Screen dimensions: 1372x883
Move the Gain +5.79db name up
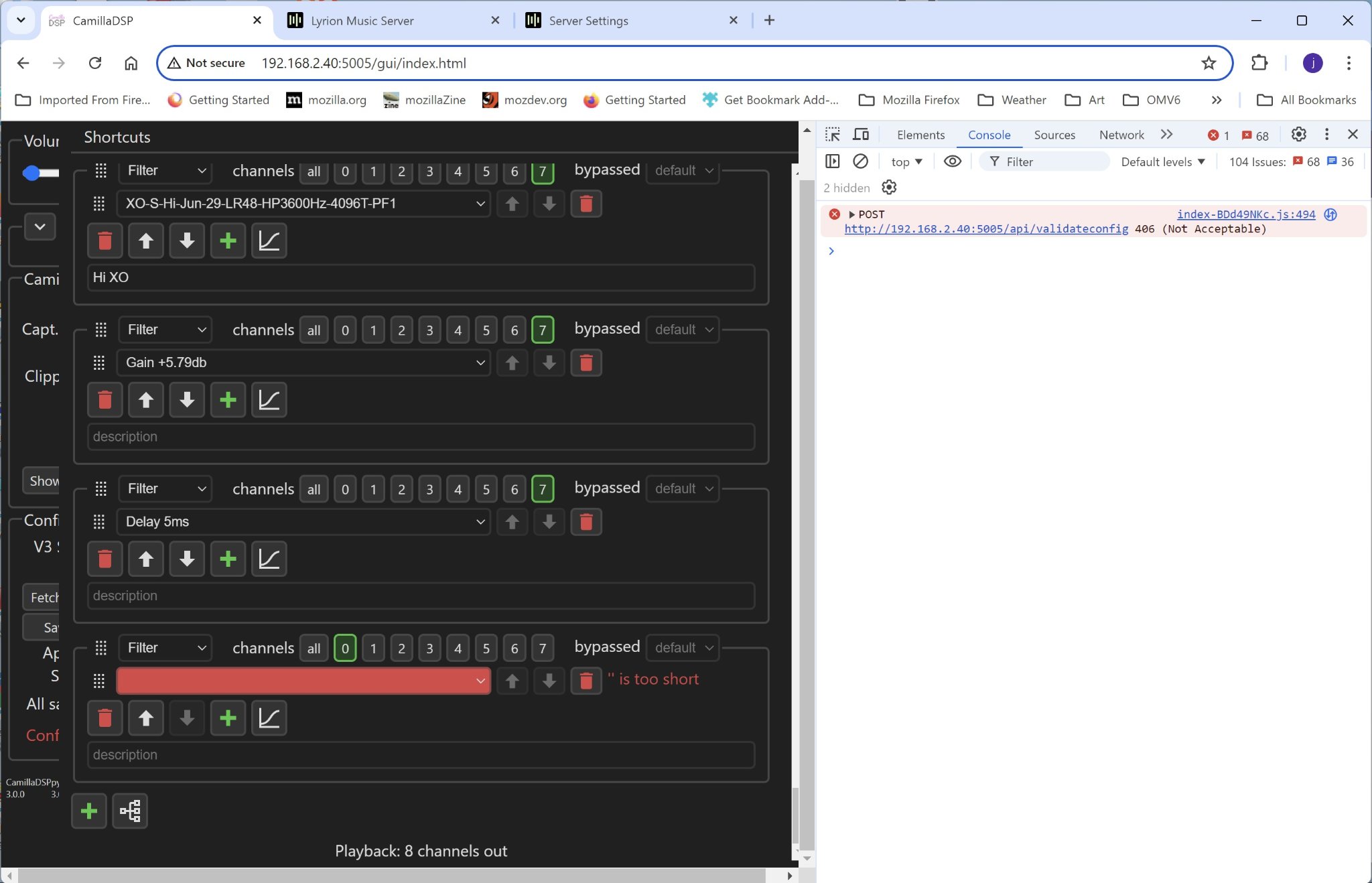(512, 363)
